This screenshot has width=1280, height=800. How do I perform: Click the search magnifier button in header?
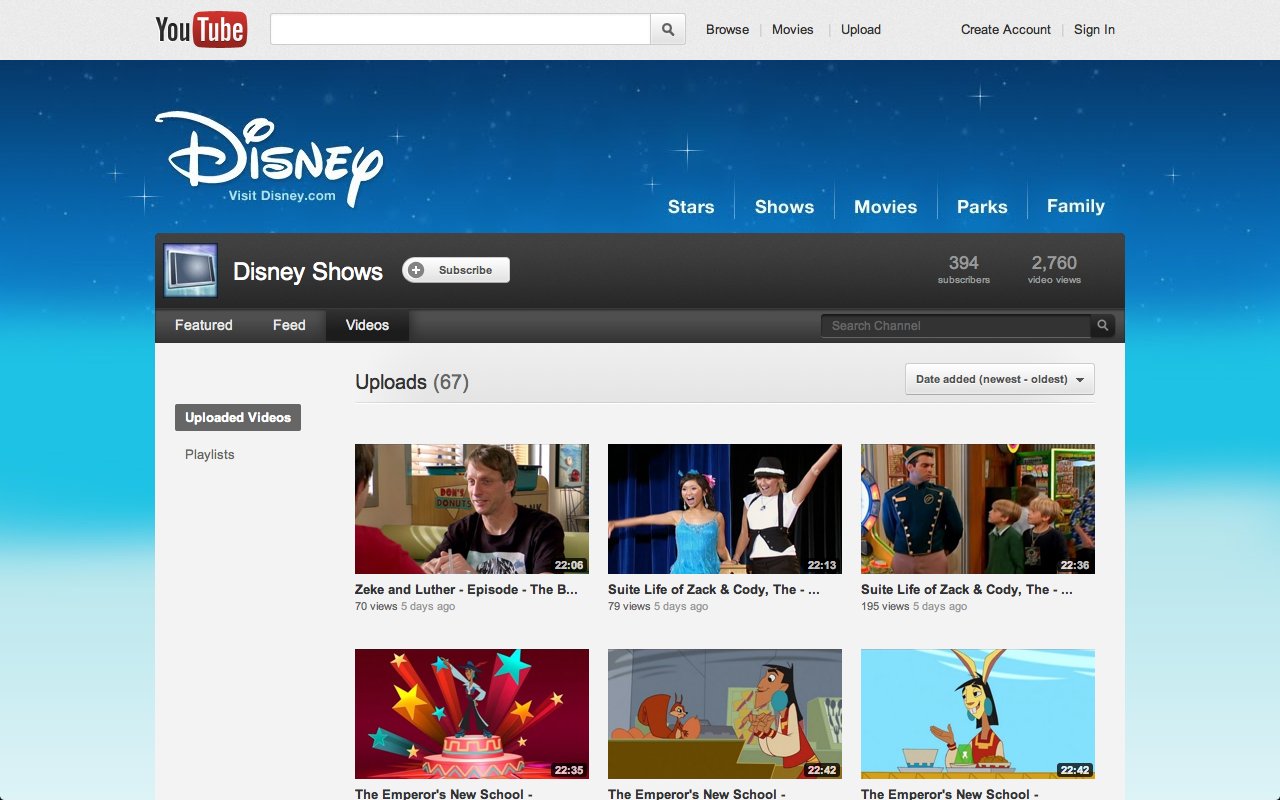tap(668, 29)
